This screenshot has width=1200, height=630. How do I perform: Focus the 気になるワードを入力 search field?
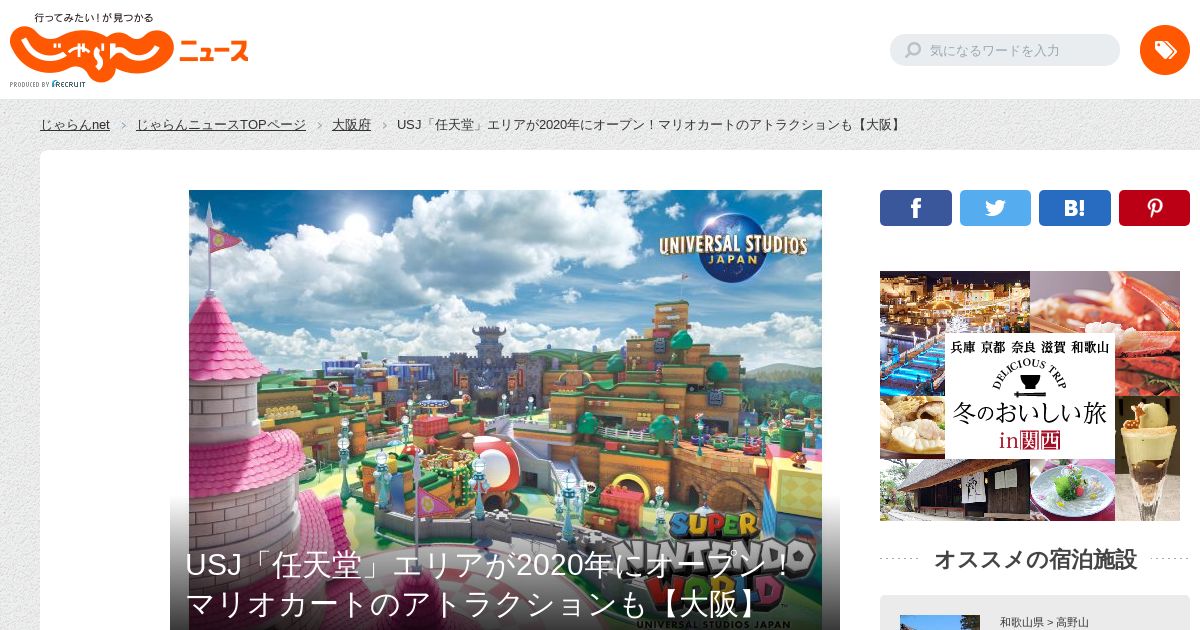pos(1005,50)
